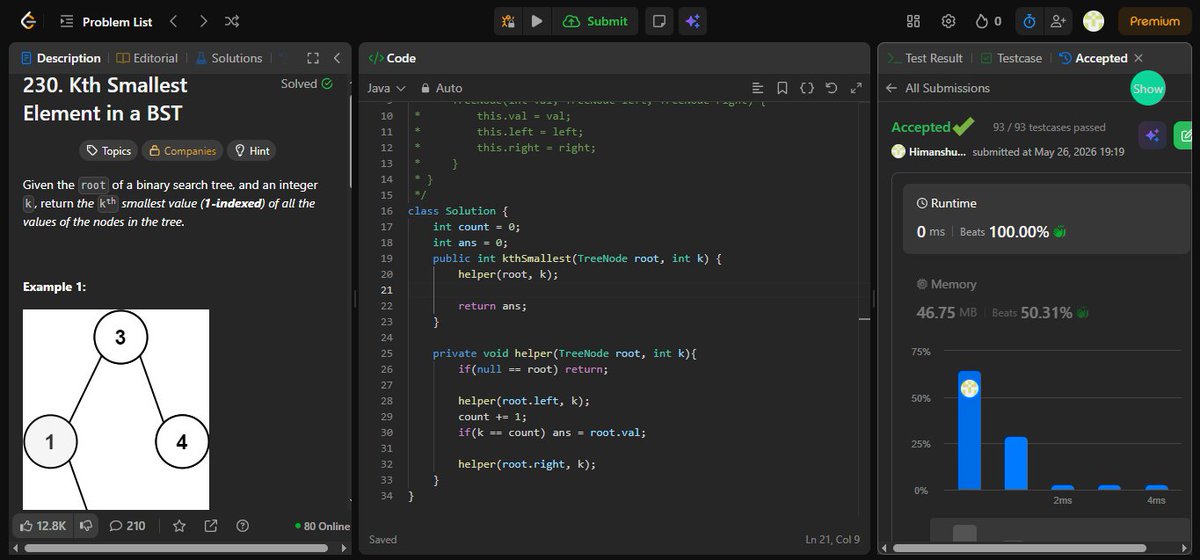Switch to the Testcase tab

pos(1011,58)
